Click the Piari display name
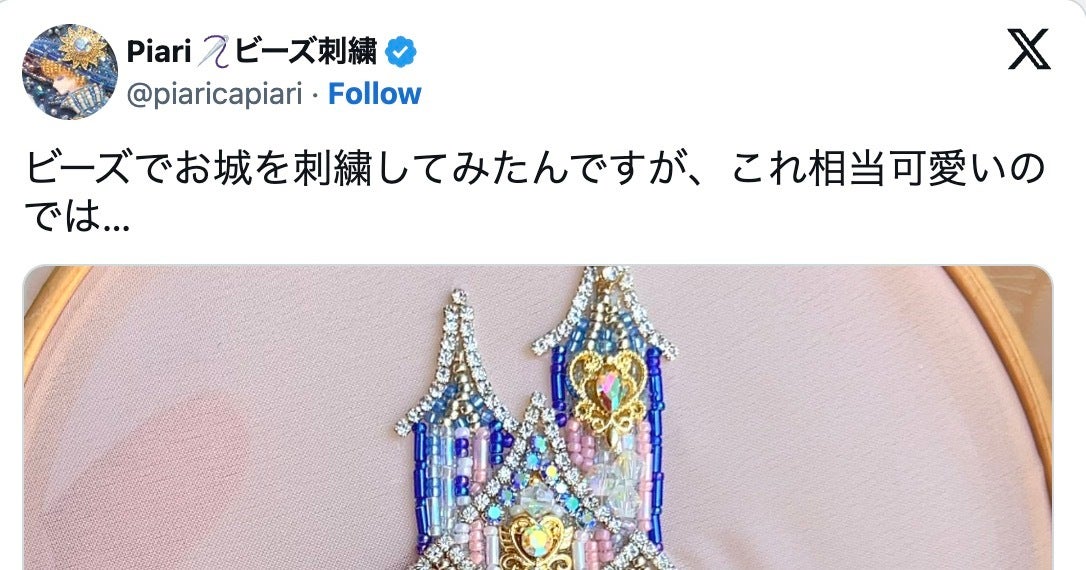The width and height of the screenshot is (1086, 570). pos(159,52)
